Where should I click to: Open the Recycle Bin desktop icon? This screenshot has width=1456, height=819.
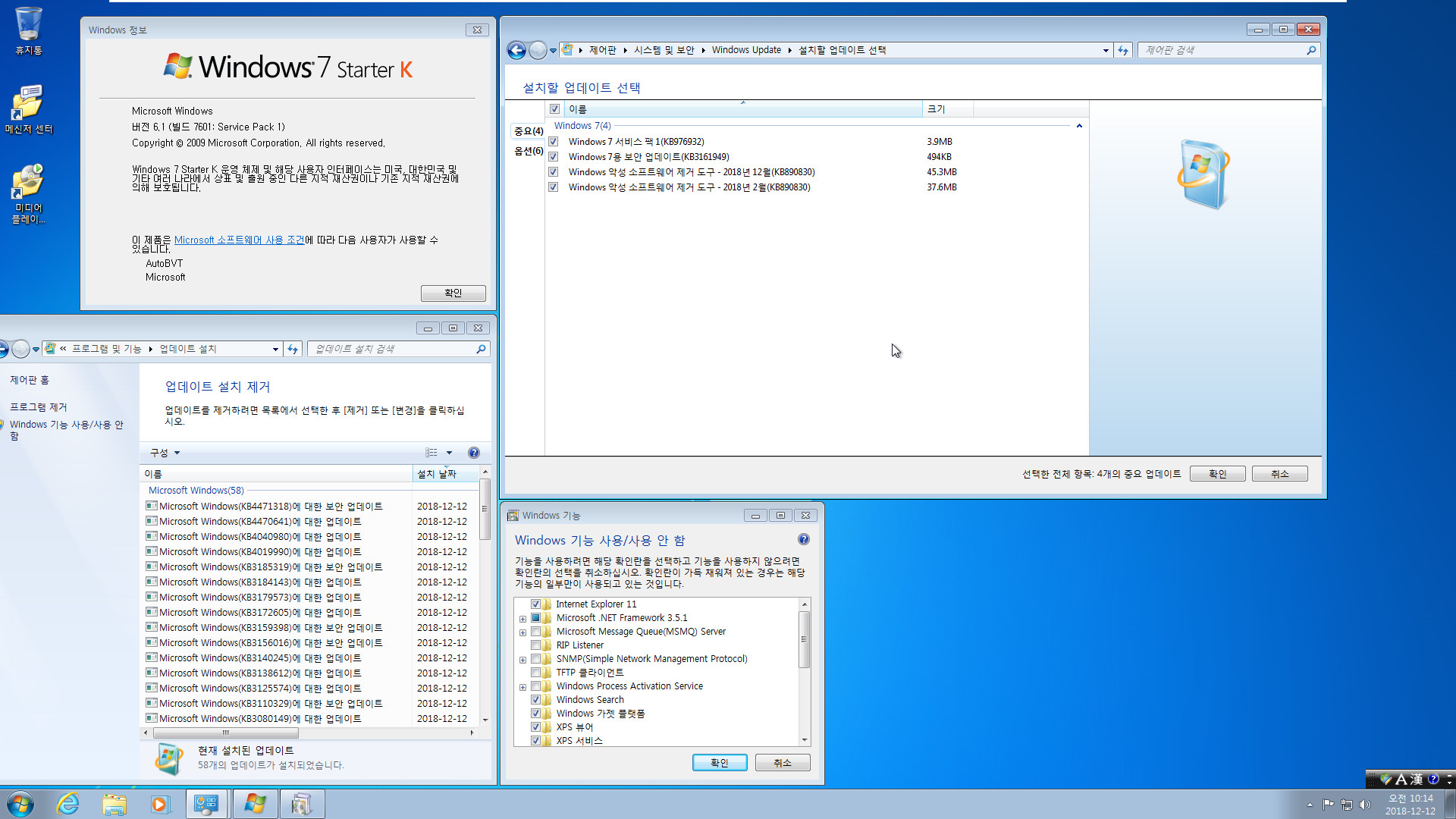tap(29, 31)
